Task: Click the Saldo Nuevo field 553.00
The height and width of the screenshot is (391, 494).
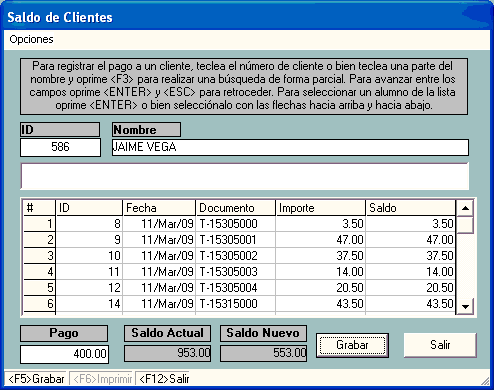Action: 263,353
